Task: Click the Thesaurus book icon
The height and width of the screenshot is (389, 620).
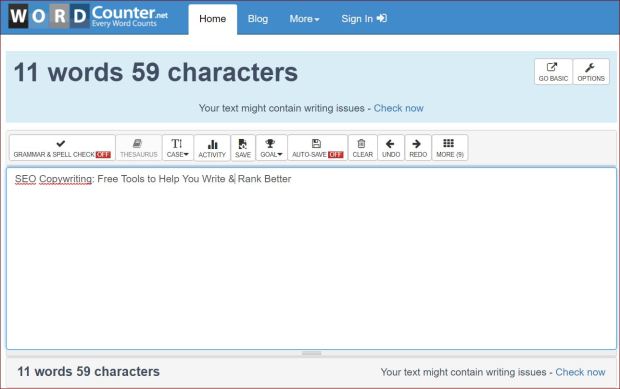Action: [138, 143]
